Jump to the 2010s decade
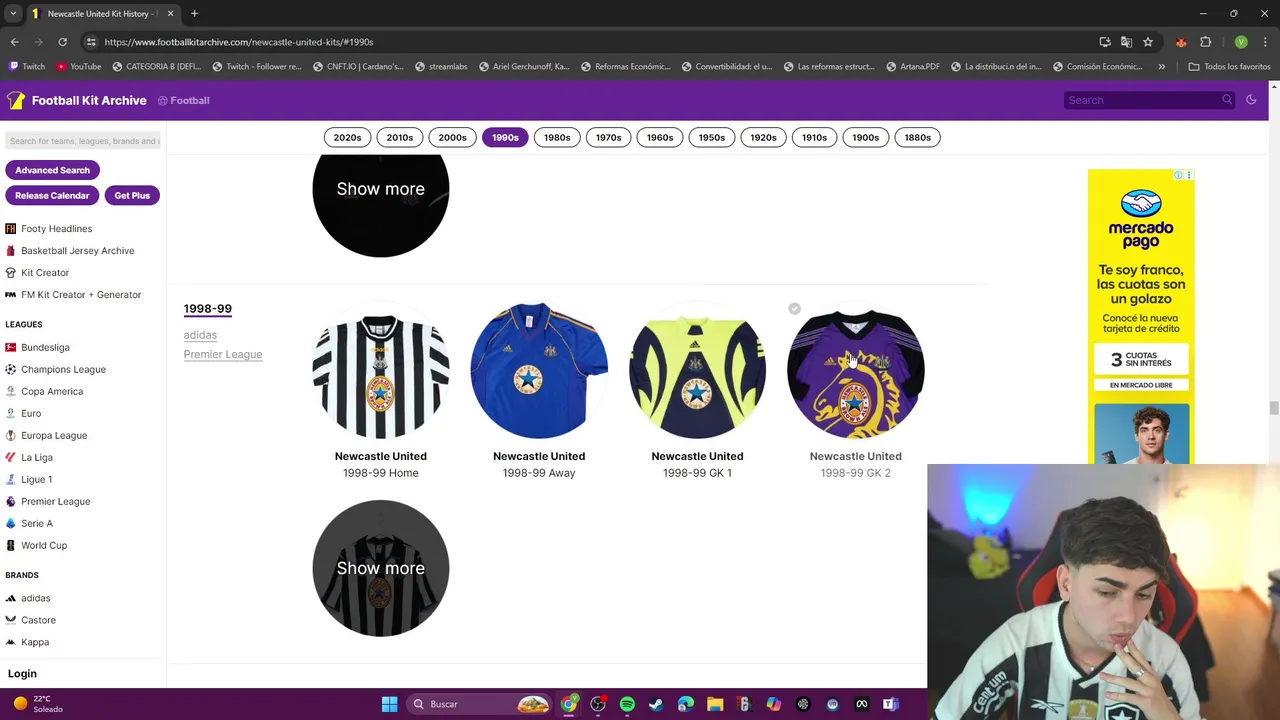Image resolution: width=1280 pixels, height=720 pixels. click(400, 138)
